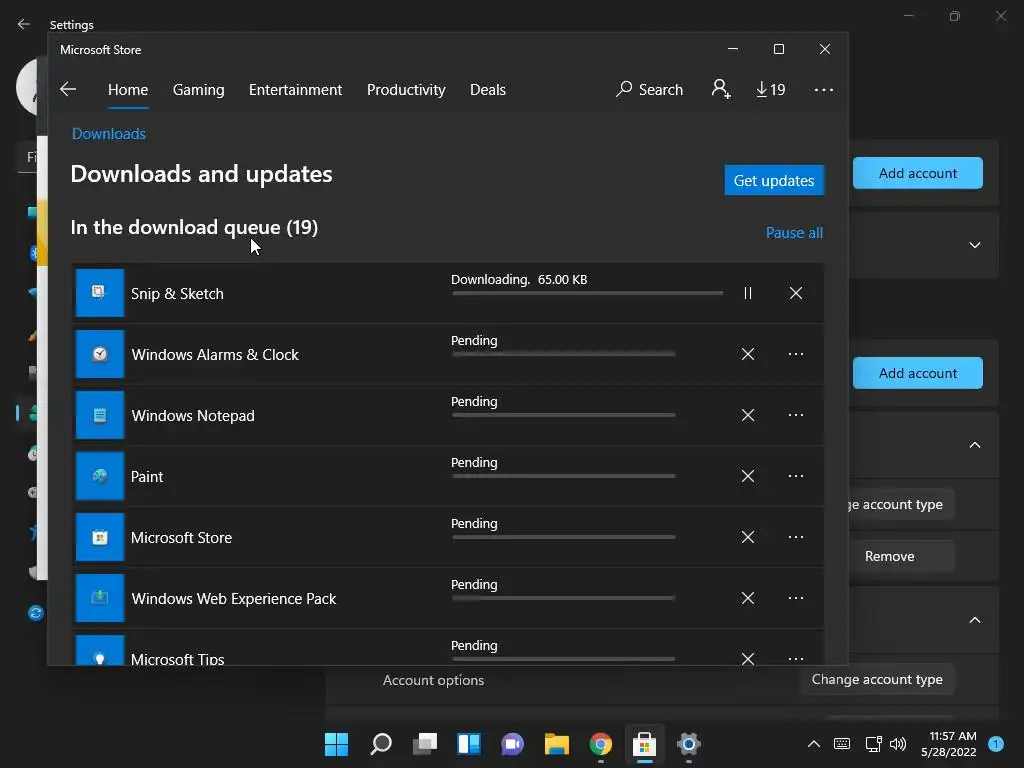Click the Paint pending progress bar
Screen dimensions: 1024x768
pyautogui.click(x=563, y=476)
